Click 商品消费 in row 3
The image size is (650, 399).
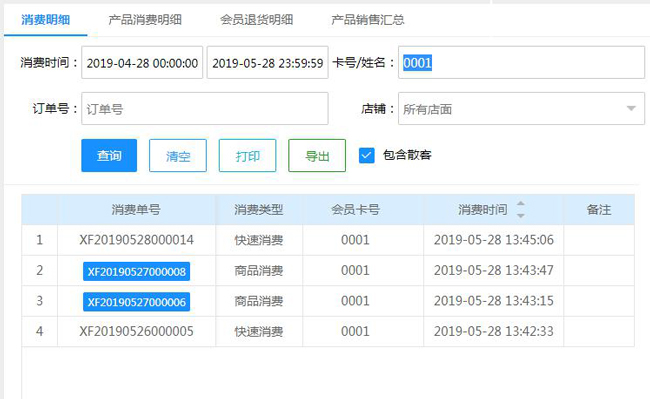coord(259,301)
